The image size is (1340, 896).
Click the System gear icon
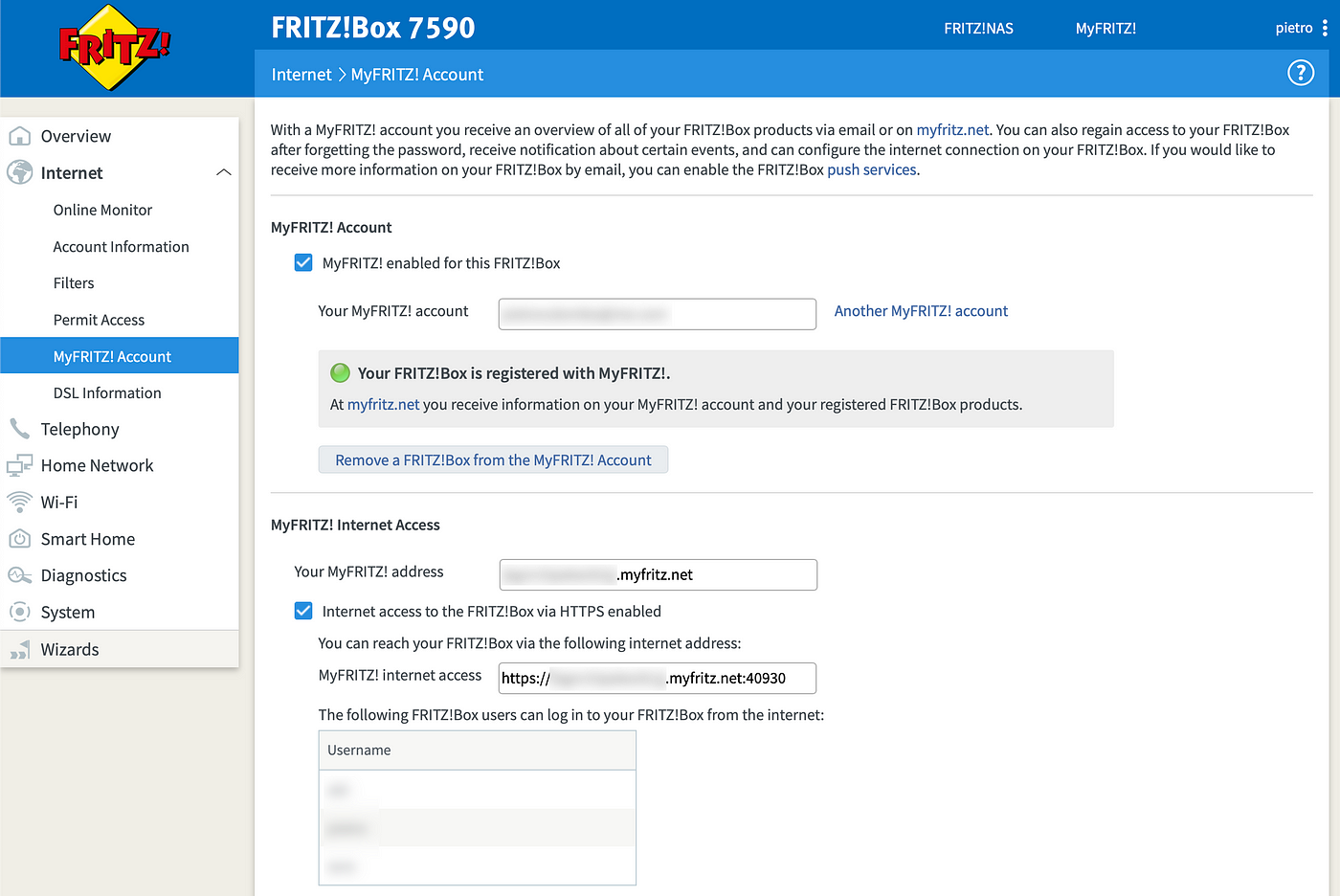point(19,612)
